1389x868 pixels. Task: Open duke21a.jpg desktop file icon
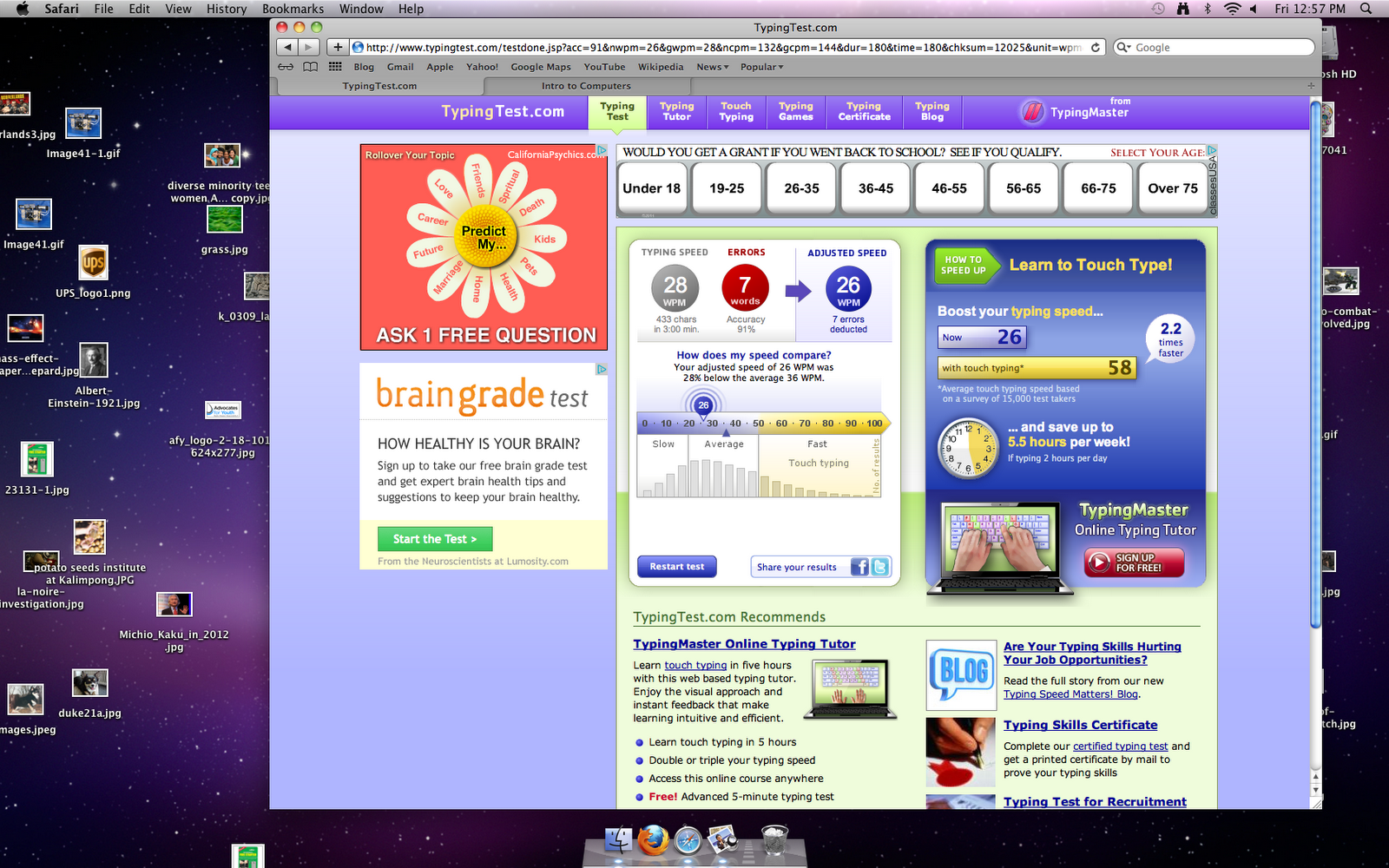(x=89, y=682)
